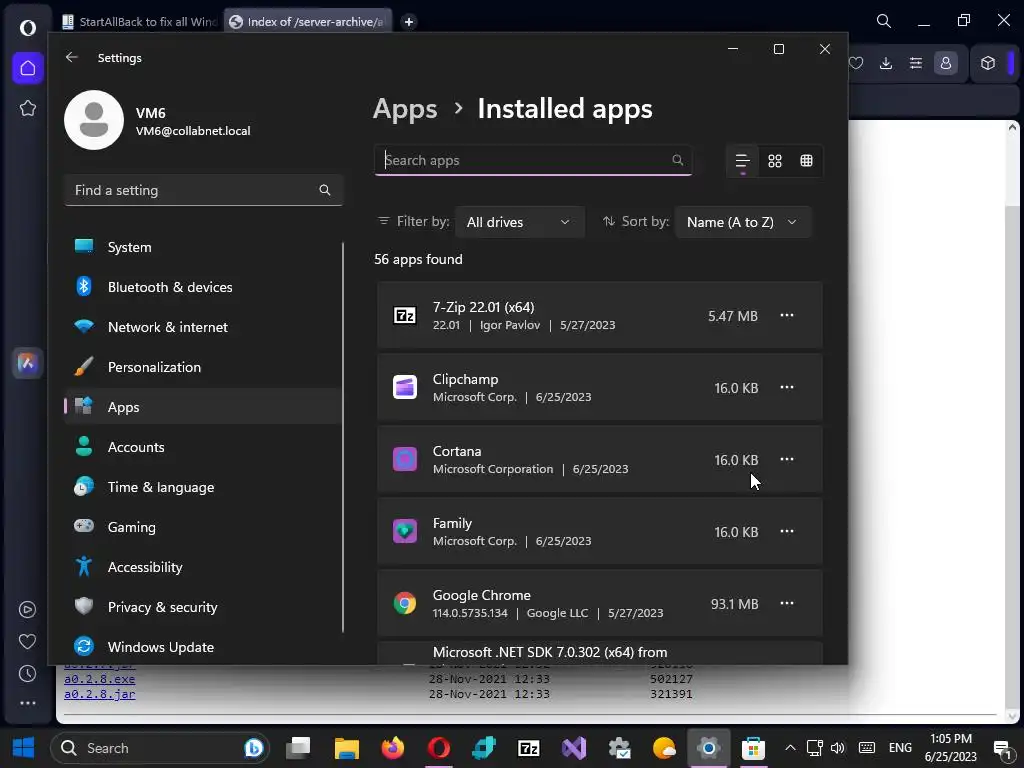The image size is (1024, 768).
Task: Open more options for 7-Zip 22.01
Action: (x=787, y=315)
